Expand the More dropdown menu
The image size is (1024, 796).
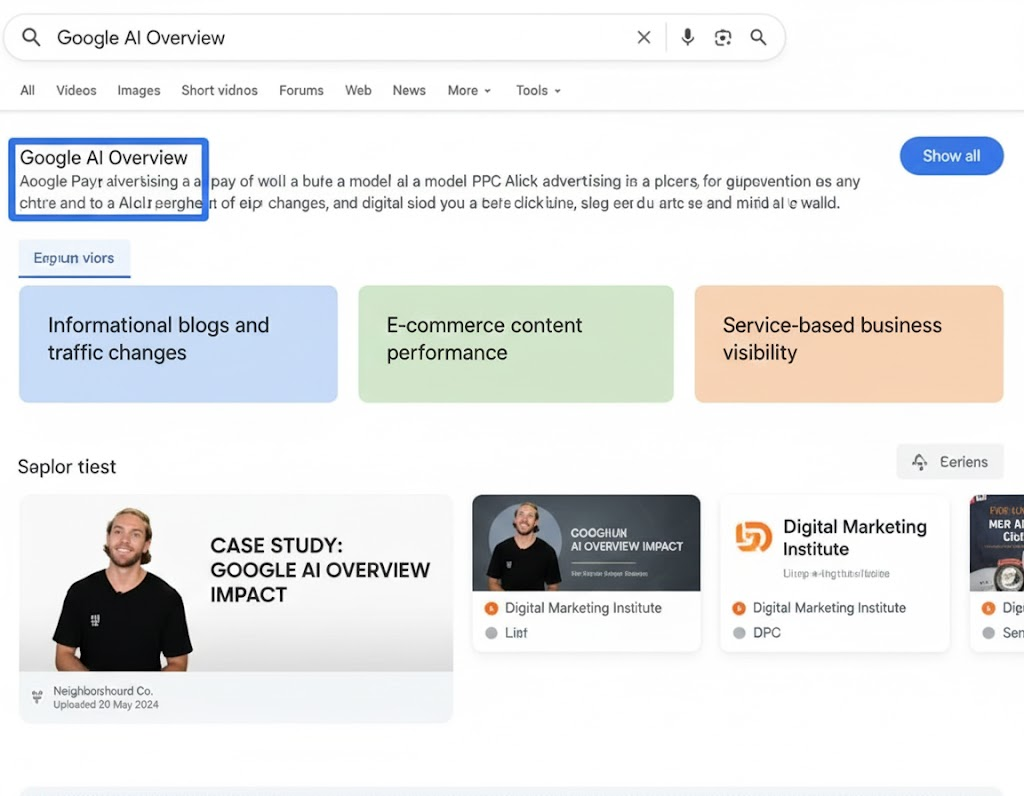point(469,90)
